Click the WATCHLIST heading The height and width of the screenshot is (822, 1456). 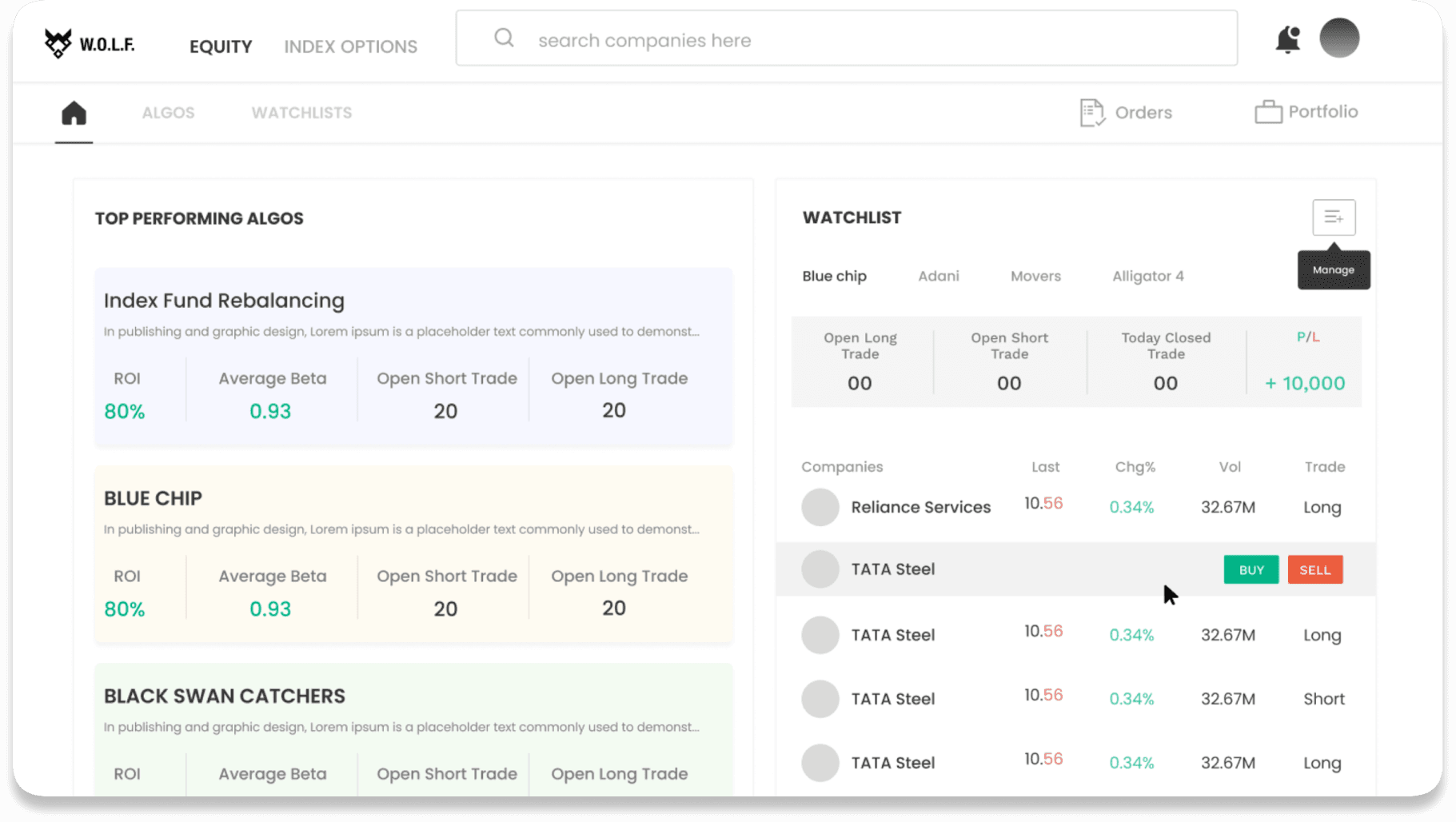852,217
